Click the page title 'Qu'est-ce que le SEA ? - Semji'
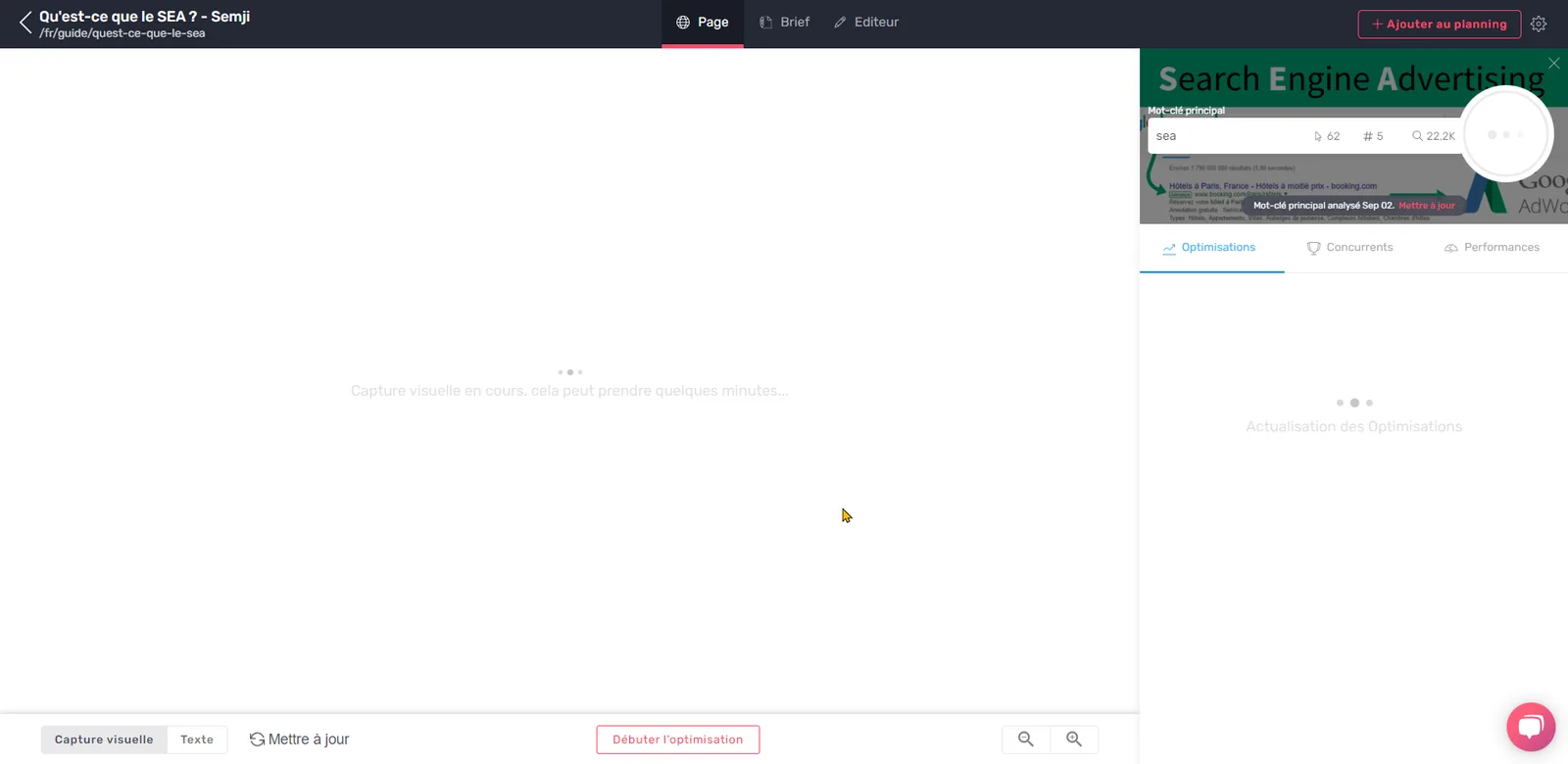Screen dimensions: 1568x764 145,17
